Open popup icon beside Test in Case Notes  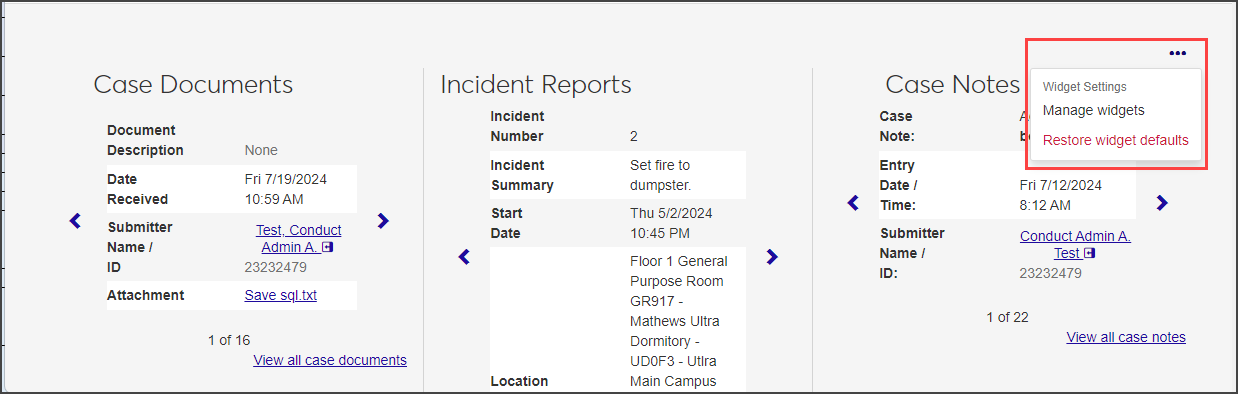[1089, 253]
